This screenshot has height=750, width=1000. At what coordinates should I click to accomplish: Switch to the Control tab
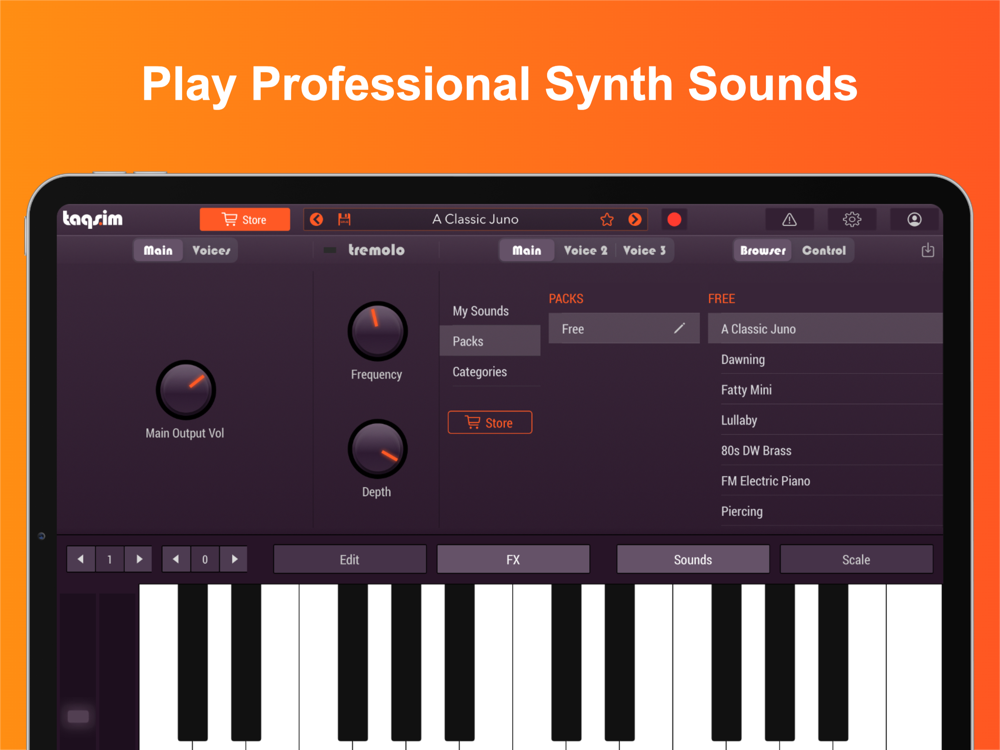tap(824, 251)
